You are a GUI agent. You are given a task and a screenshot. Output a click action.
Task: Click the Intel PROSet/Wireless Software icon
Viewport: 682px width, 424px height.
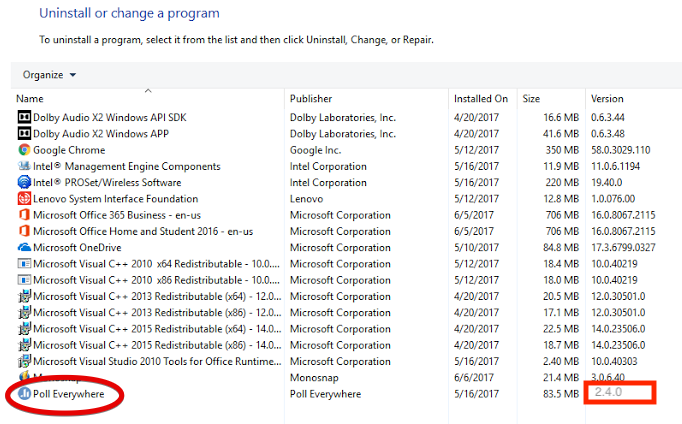[x=24, y=182]
